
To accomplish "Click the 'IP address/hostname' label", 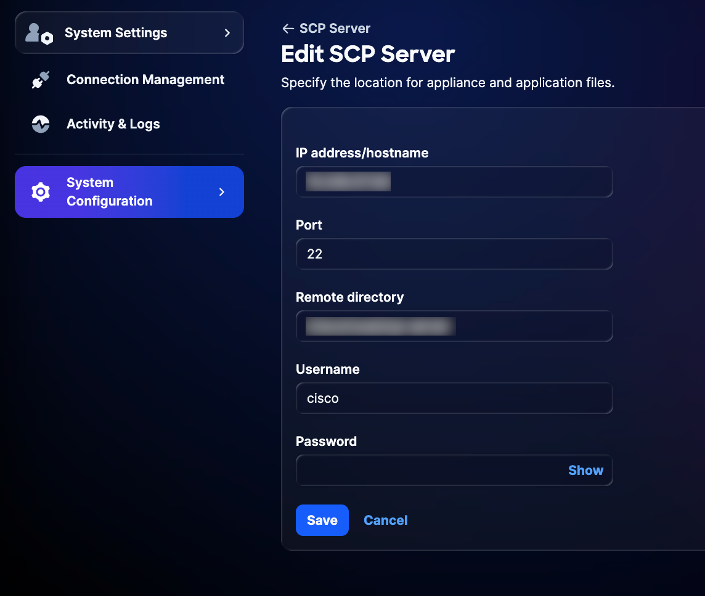I will click(x=362, y=153).
